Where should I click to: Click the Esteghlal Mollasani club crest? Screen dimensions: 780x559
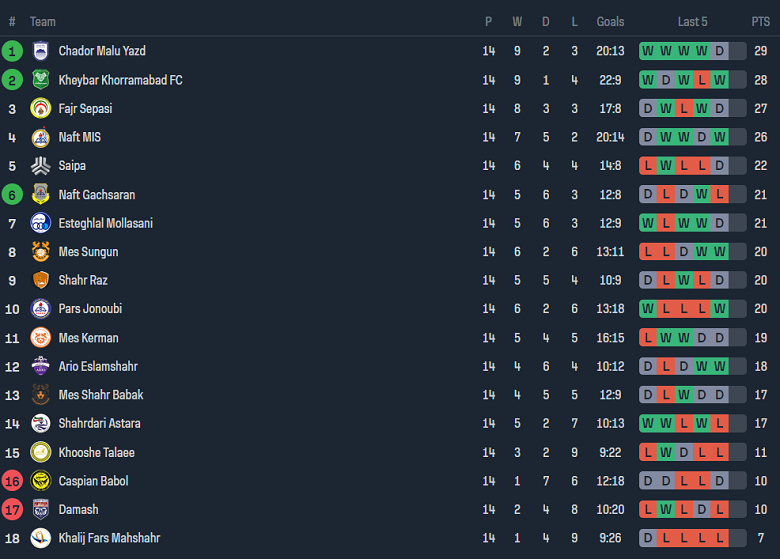(x=40, y=223)
